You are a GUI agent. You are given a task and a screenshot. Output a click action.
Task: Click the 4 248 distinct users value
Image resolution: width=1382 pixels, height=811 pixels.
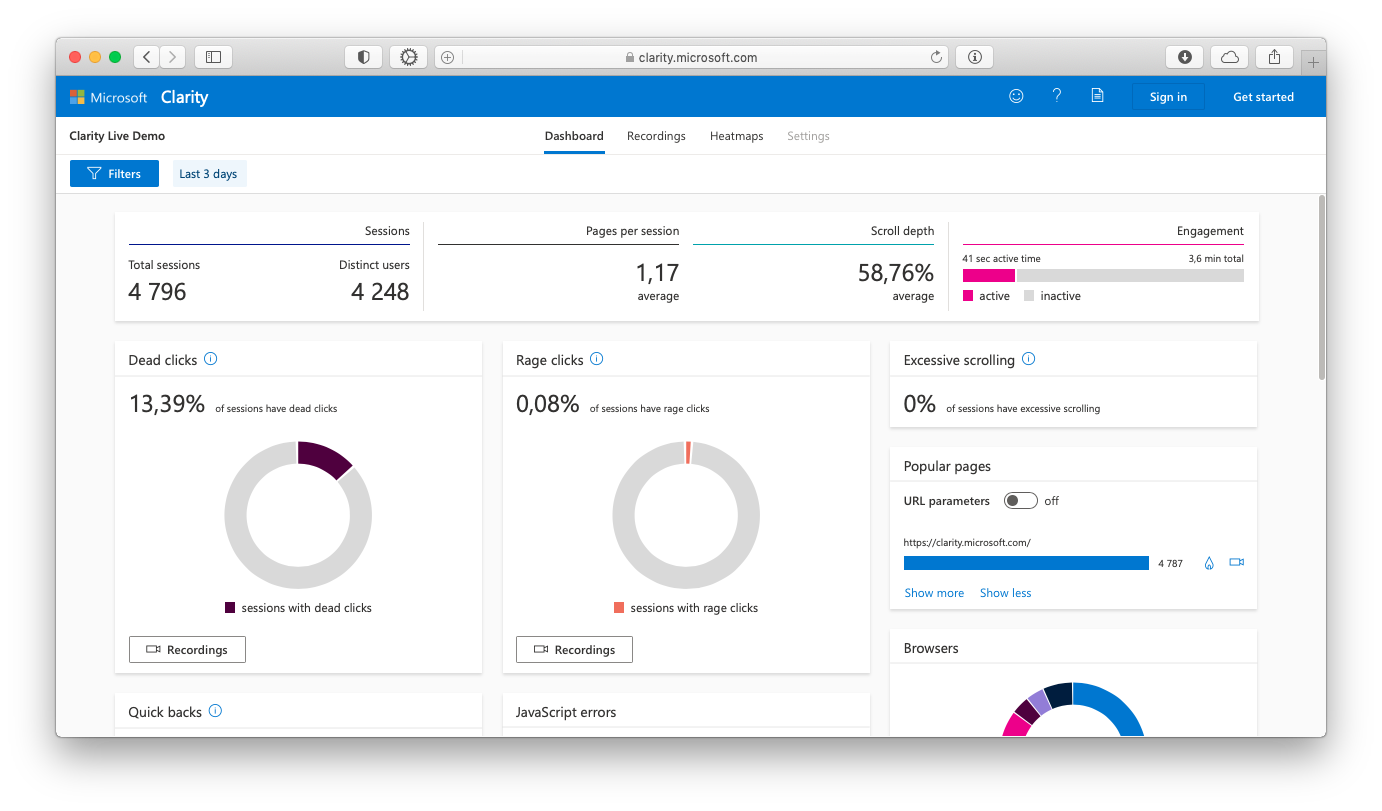point(380,291)
